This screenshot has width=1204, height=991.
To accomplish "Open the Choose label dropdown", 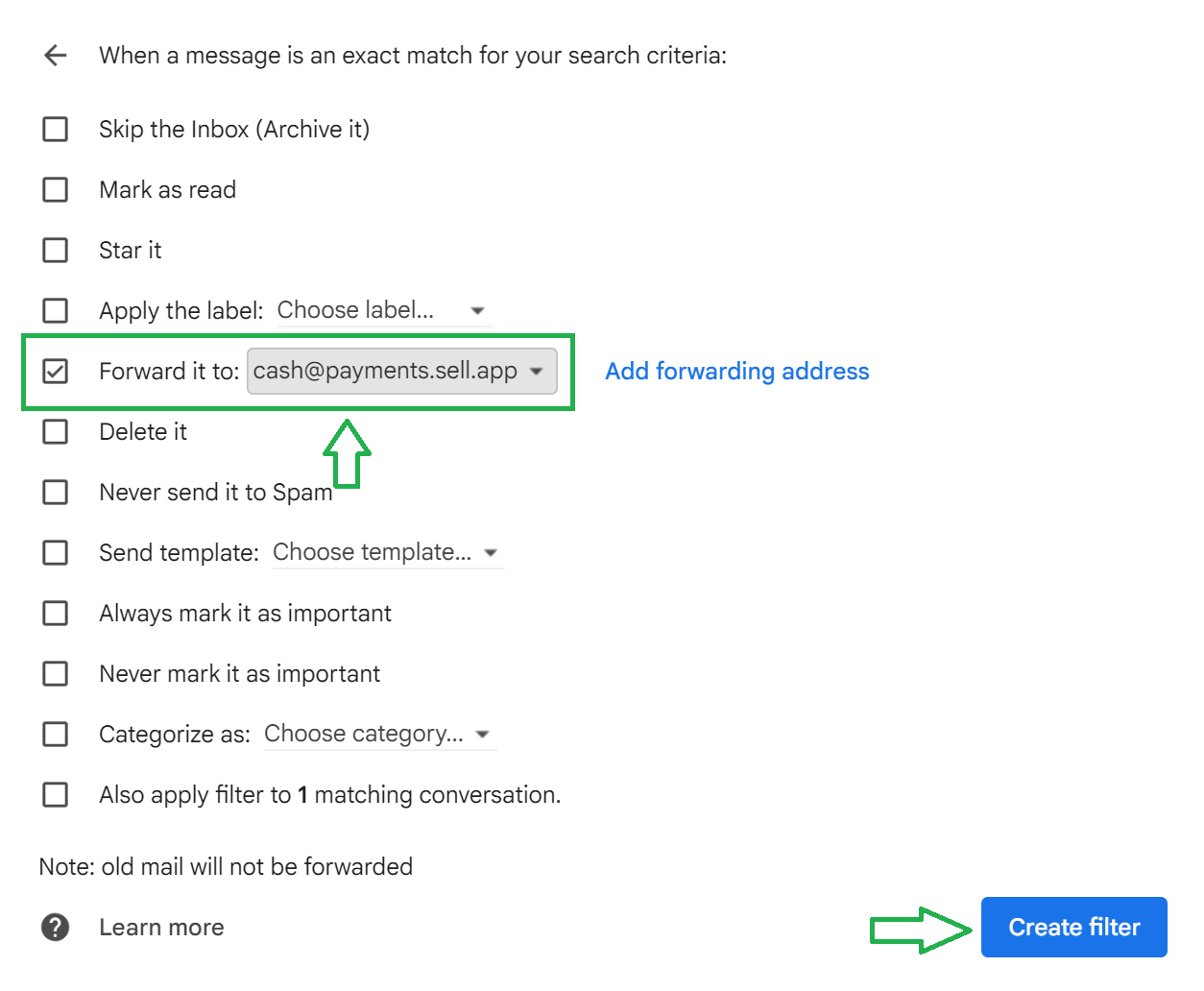I will [x=382, y=311].
